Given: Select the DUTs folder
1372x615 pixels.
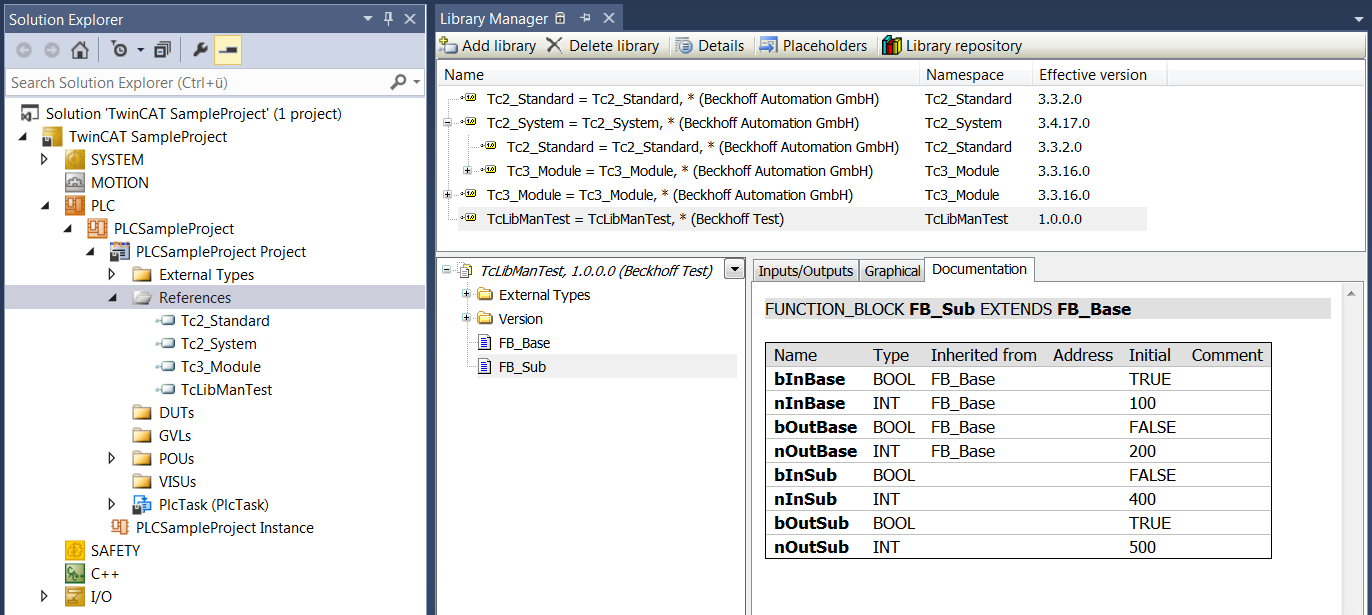Looking at the screenshot, I should pyautogui.click(x=176, y=413).
